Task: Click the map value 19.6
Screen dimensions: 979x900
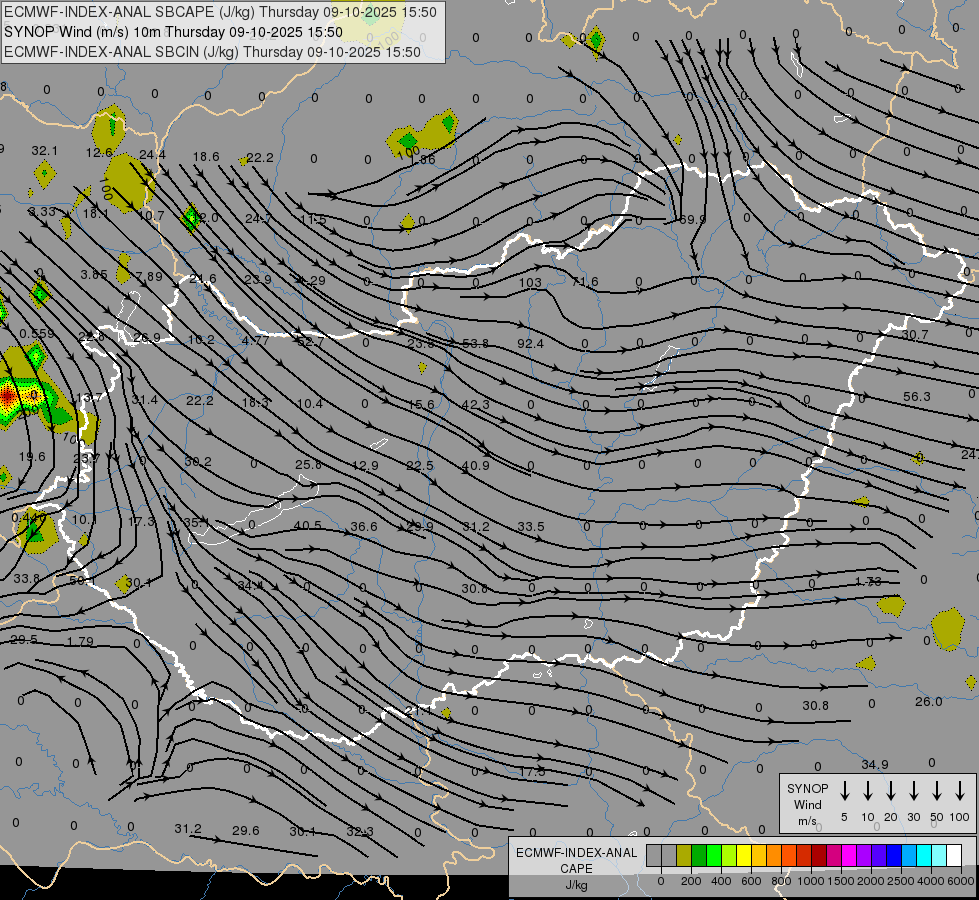Action: point(32,457)
